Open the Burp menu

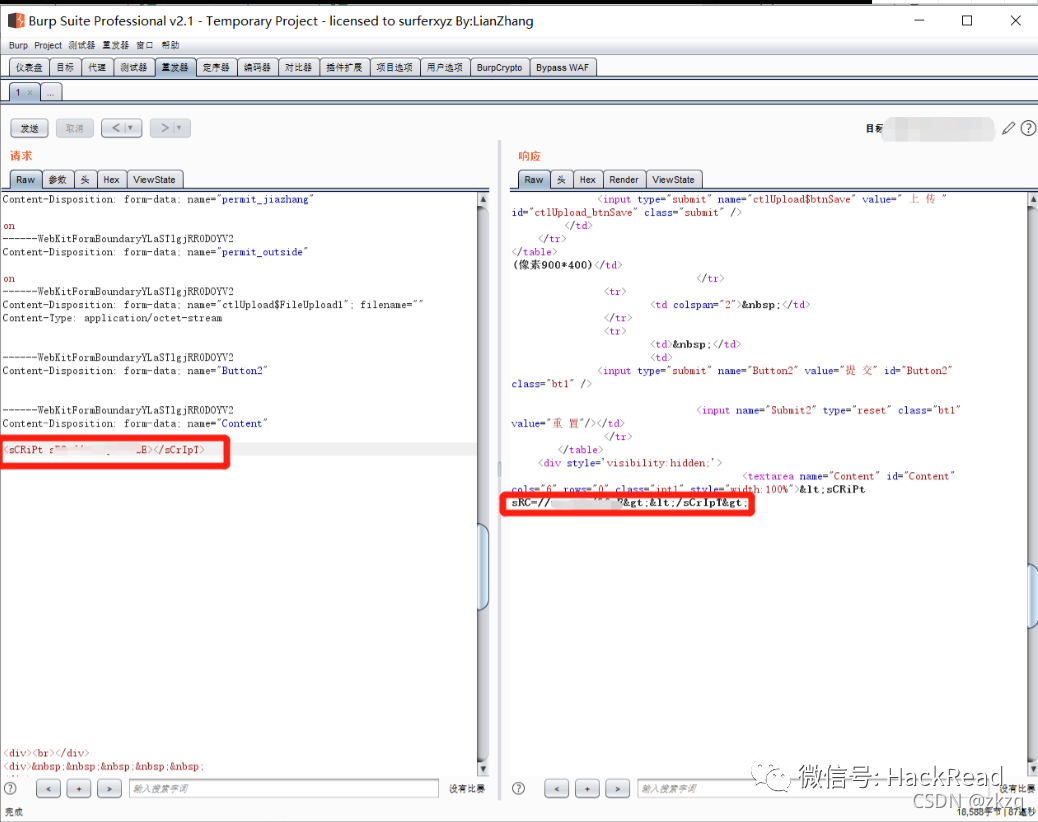(19, 45)
